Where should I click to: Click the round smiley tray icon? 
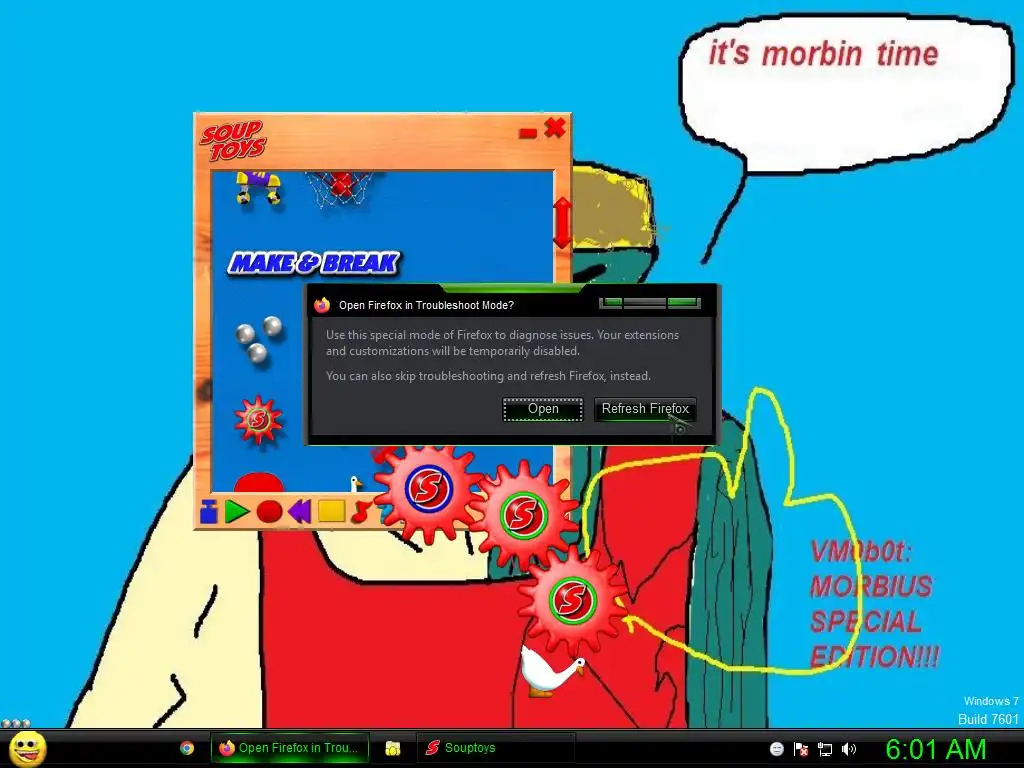tap(776, 749)
